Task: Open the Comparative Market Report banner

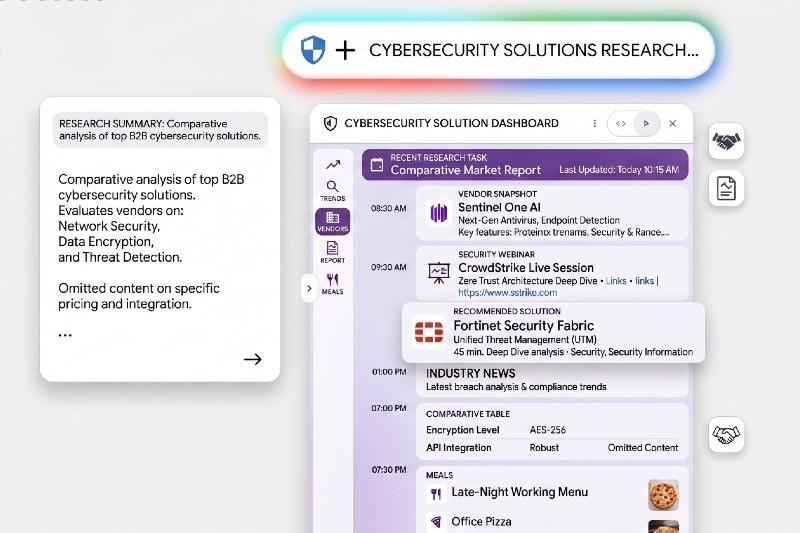Action: coord(525,165)
